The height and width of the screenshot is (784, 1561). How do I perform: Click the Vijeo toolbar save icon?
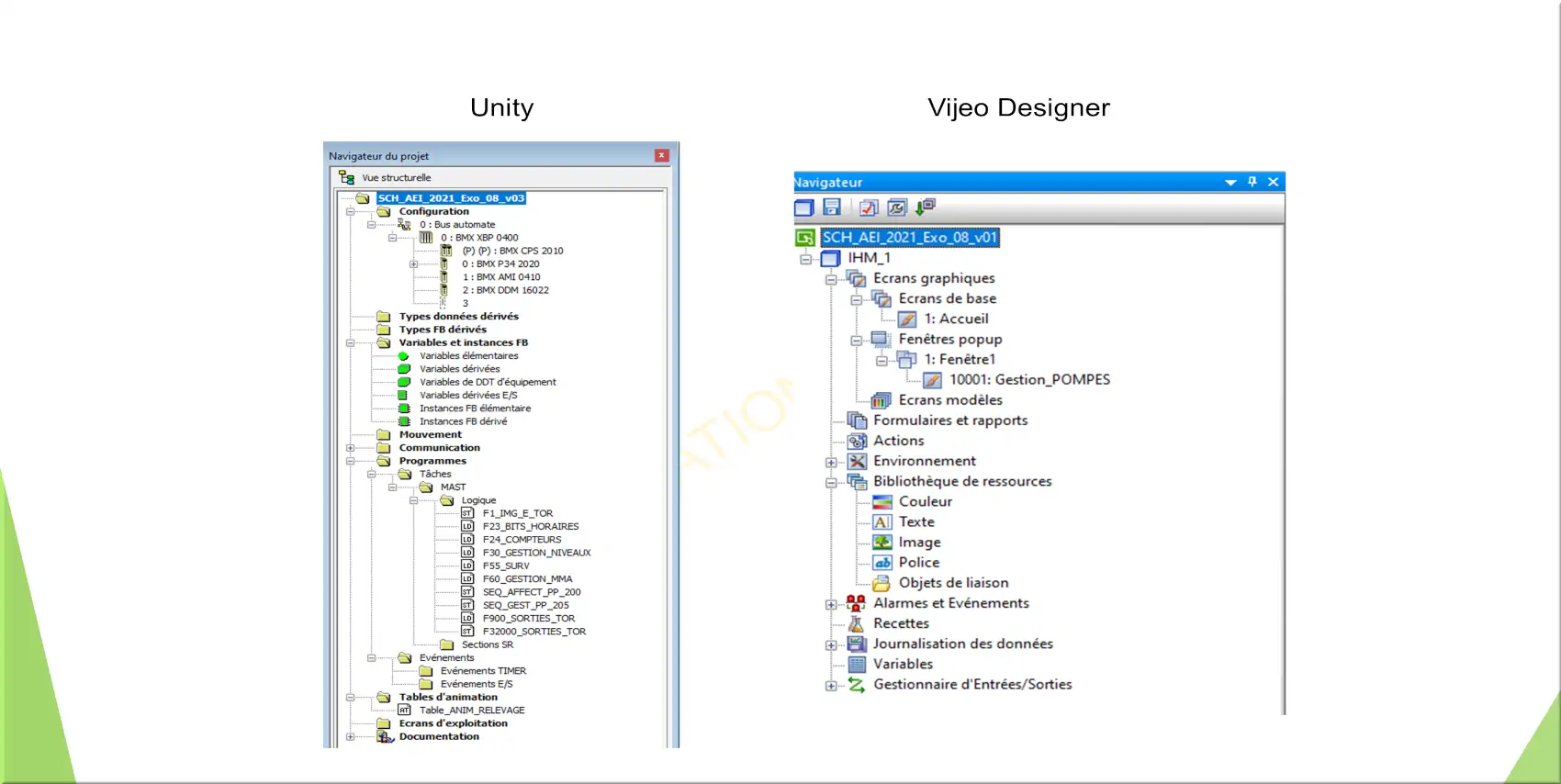(832, 207)
